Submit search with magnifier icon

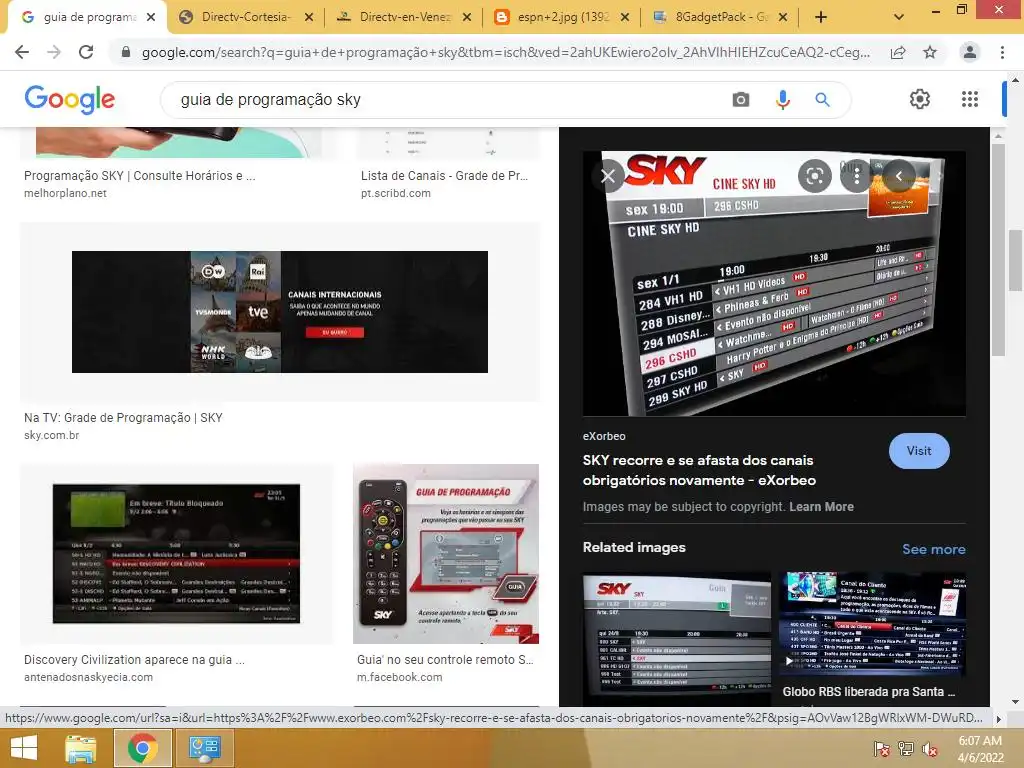tap(822, 99)
